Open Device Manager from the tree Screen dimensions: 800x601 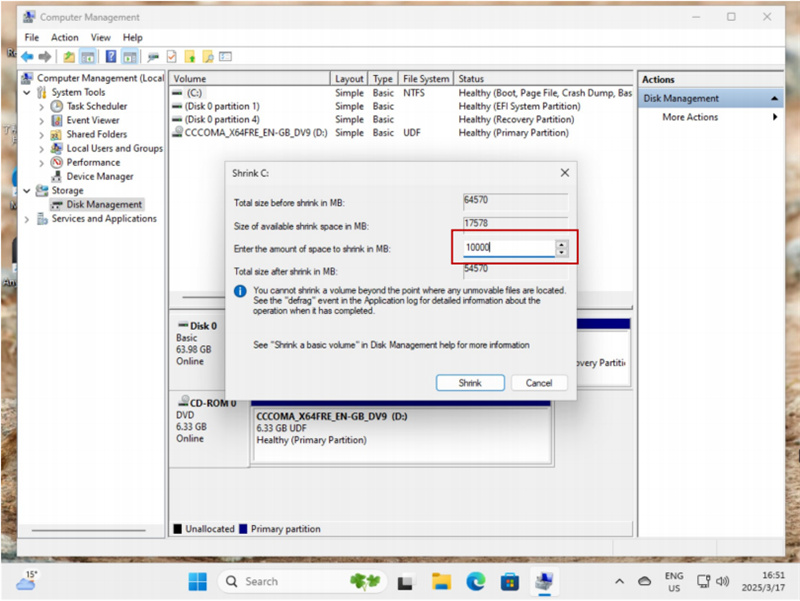pos(99,176)
